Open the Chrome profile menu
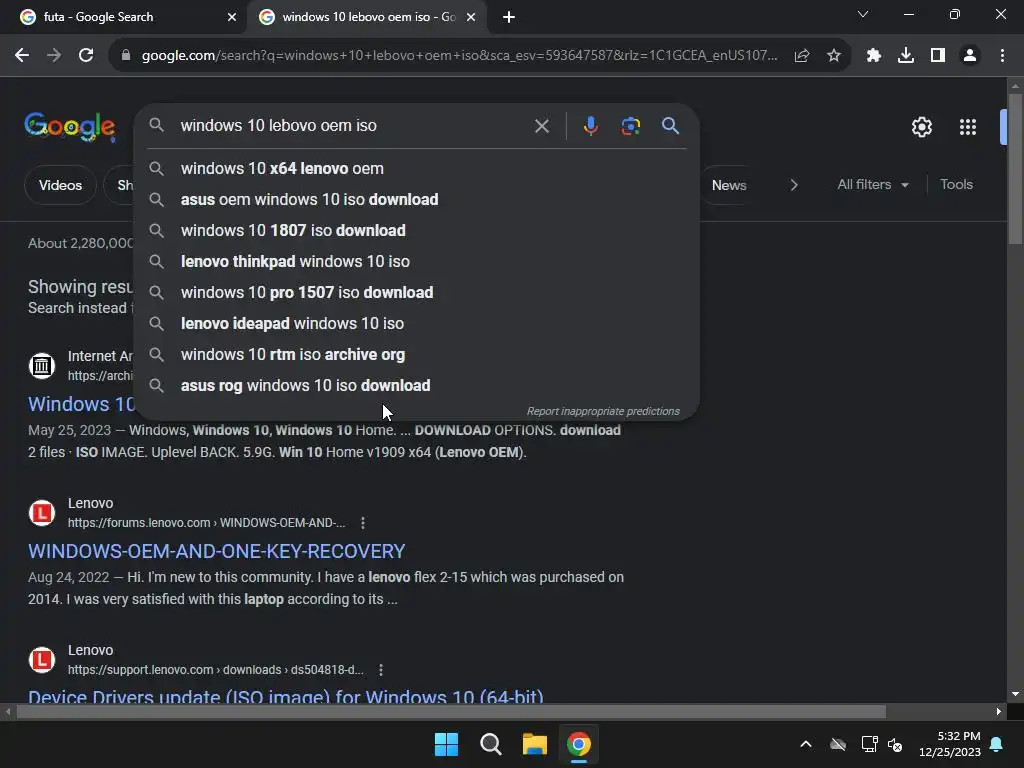This screenshot has height=768, width=1024. click(970, 56)
